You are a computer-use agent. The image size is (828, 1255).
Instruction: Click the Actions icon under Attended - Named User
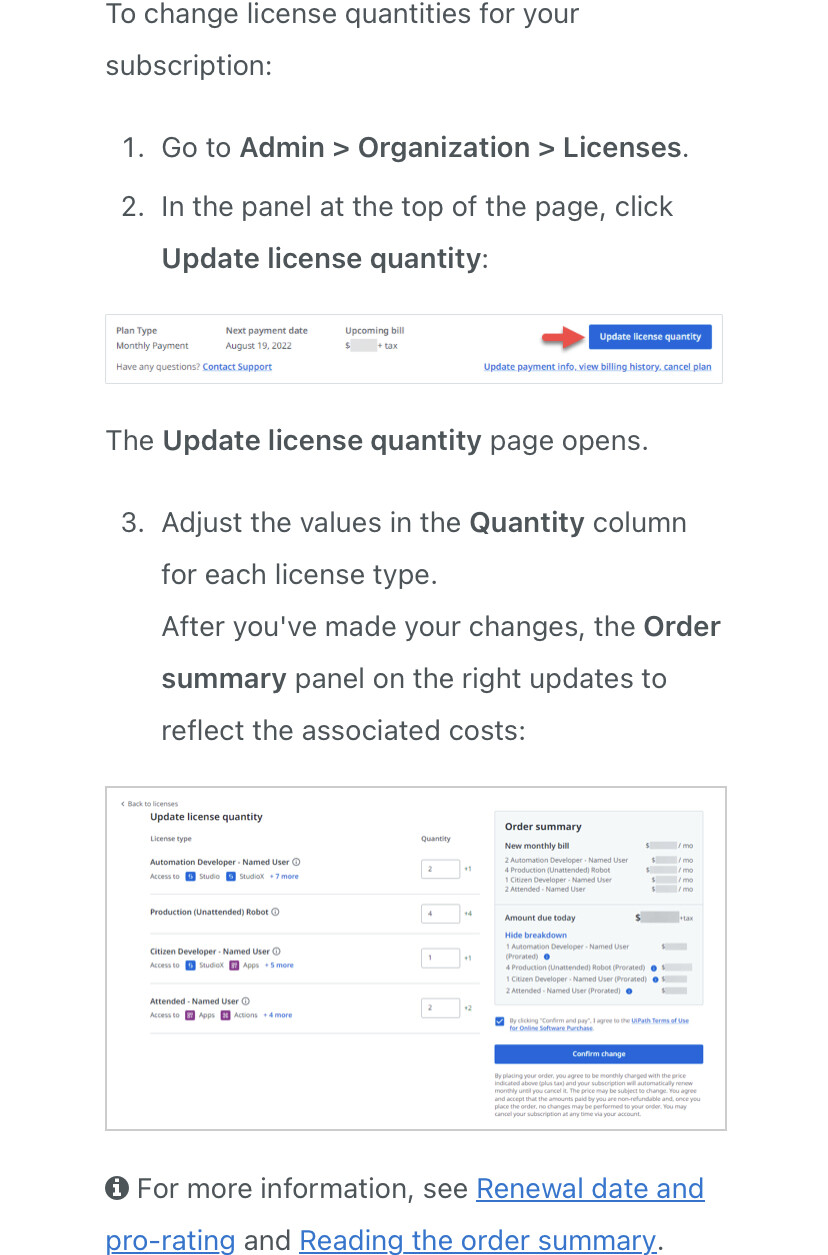pyautogui.click(x=226, y=1015)
